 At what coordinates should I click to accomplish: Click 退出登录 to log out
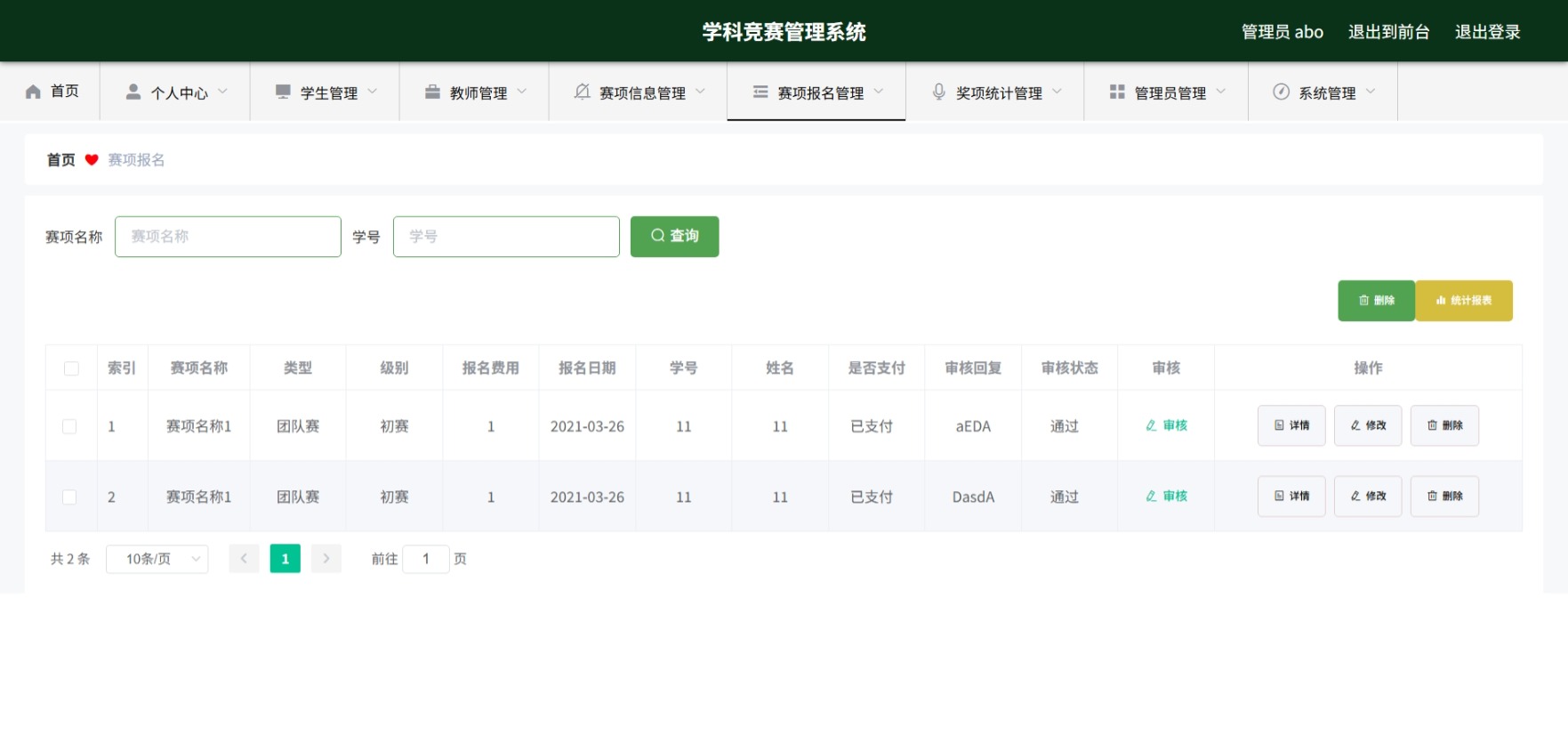1487,32
